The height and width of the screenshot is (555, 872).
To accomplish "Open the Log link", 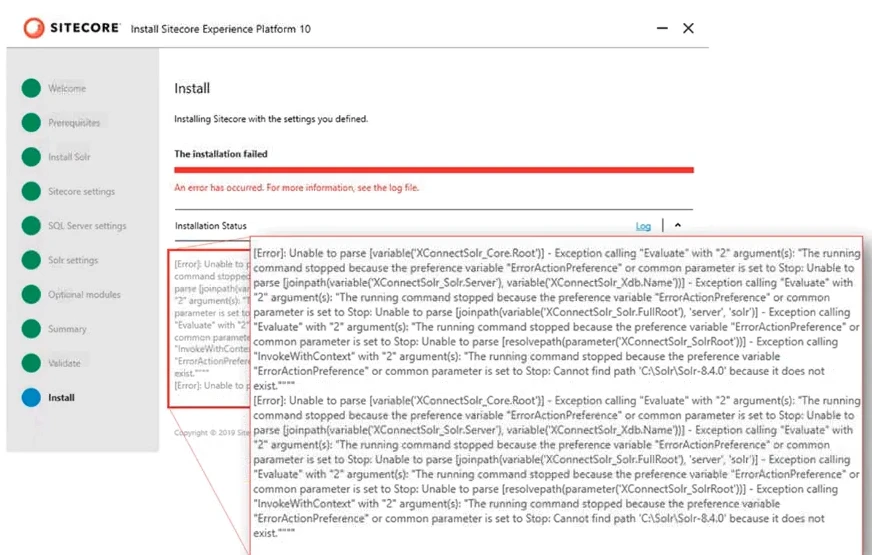I will (x=643, y=227).
